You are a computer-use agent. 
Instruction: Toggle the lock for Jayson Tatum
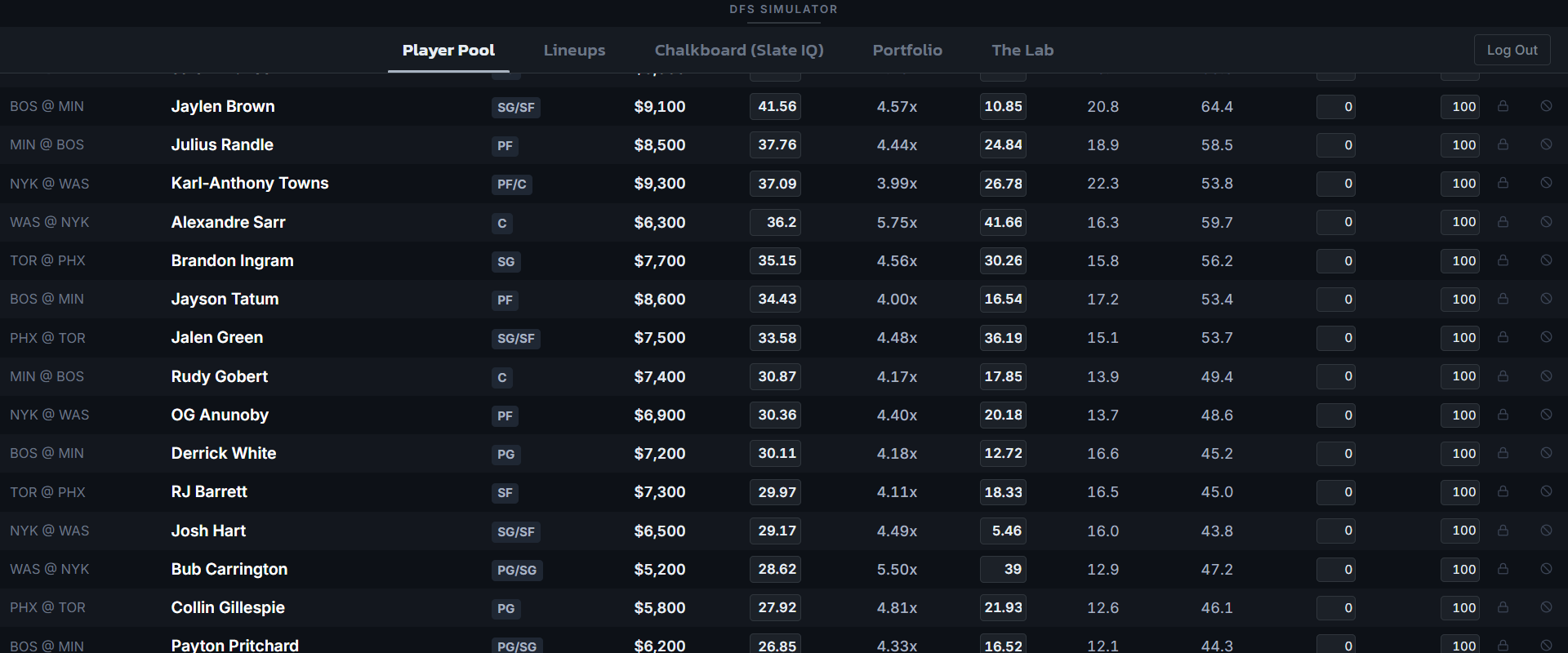1503,299
